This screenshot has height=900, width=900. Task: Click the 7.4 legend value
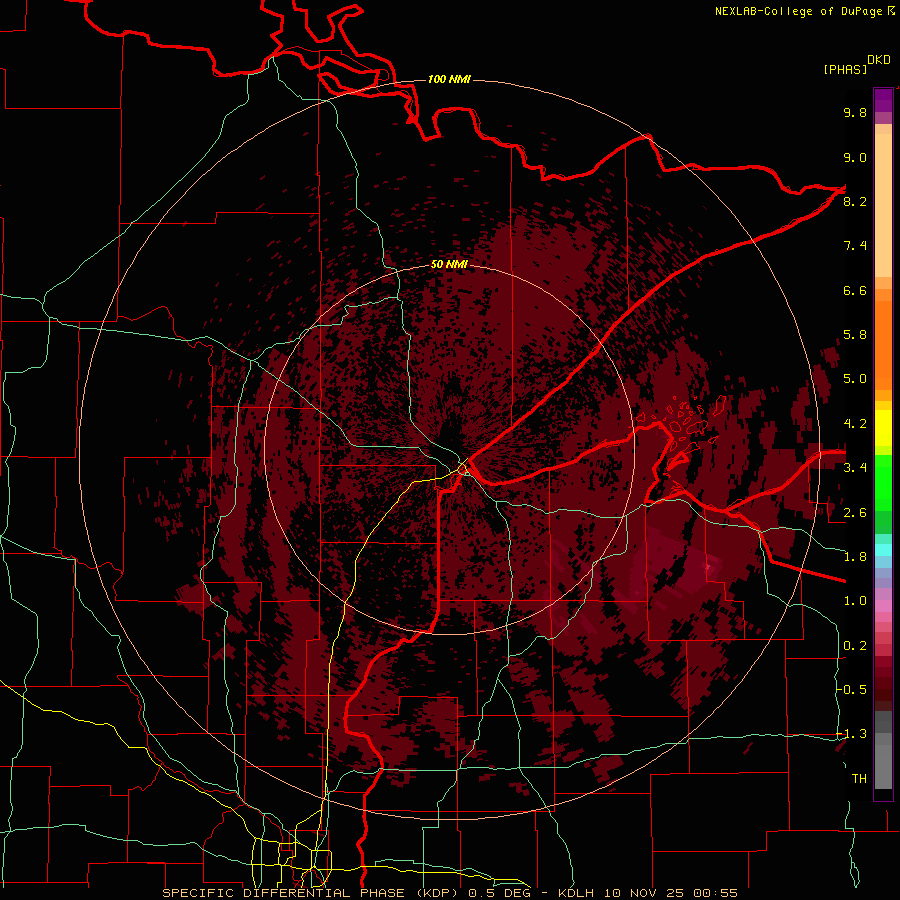(855, 246)
